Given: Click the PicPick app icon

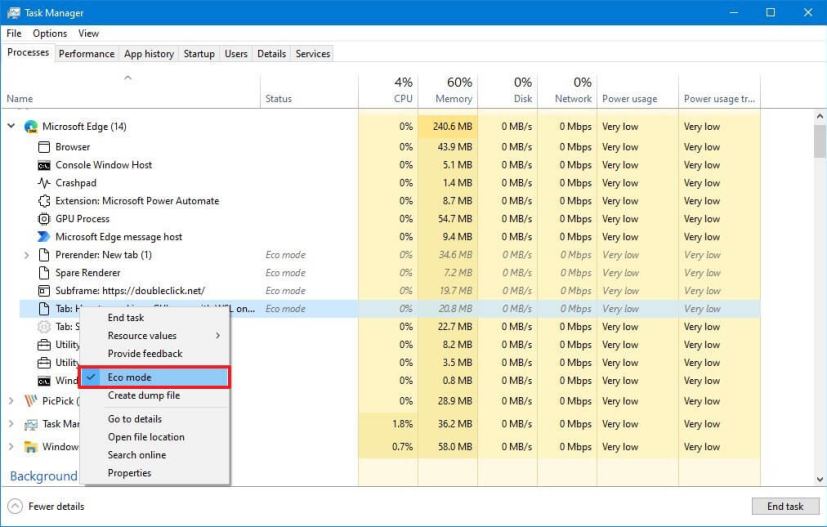Looking at the screenshot, I should 31,401.
